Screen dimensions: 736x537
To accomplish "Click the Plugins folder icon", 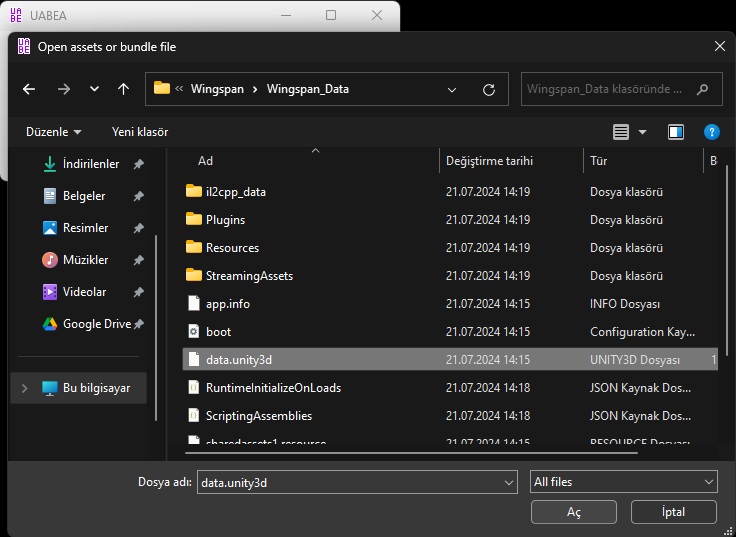I will tap(194, 219).
